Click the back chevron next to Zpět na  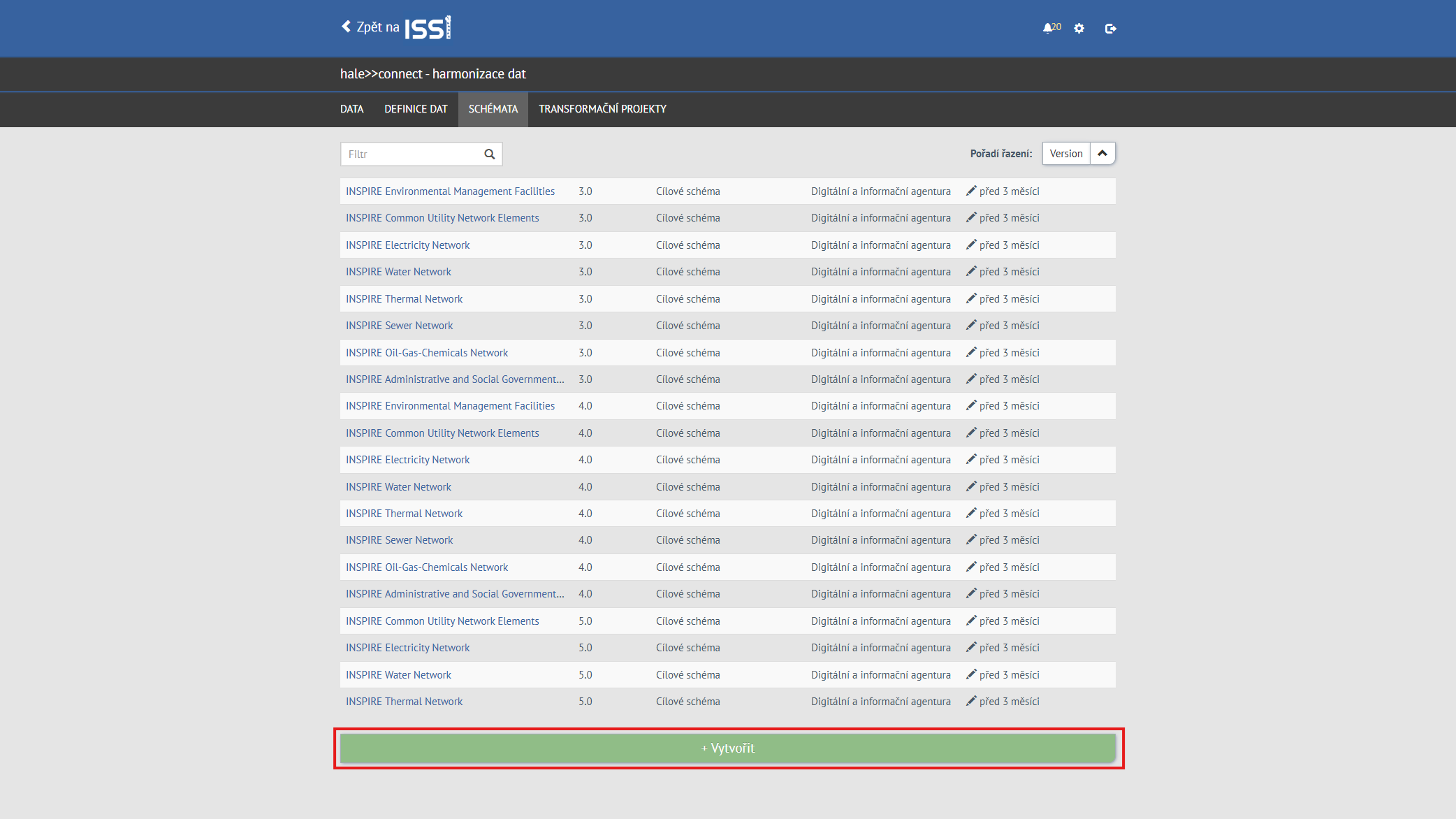click(x=346, y=27)
